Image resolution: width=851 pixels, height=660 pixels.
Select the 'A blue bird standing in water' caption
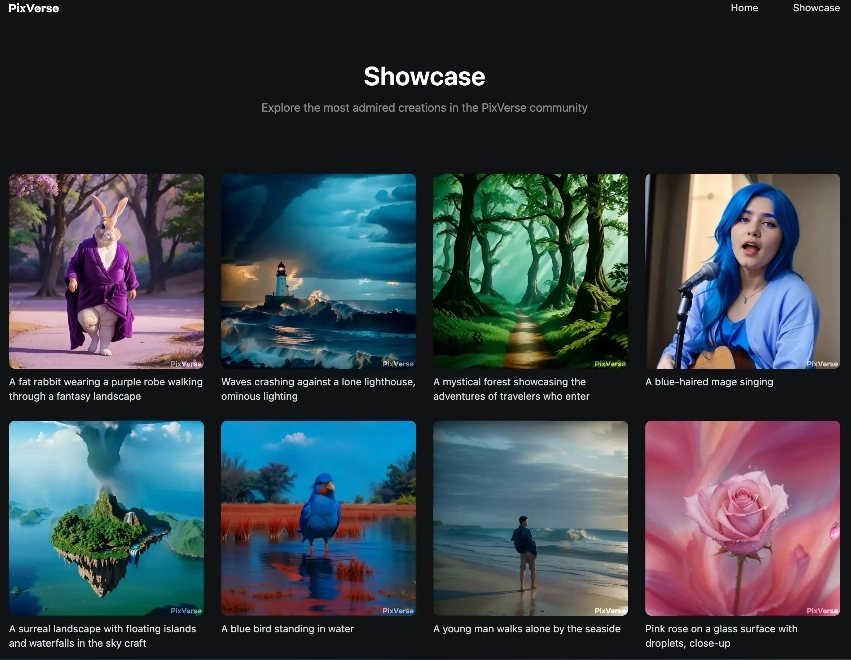coord(287,629)
